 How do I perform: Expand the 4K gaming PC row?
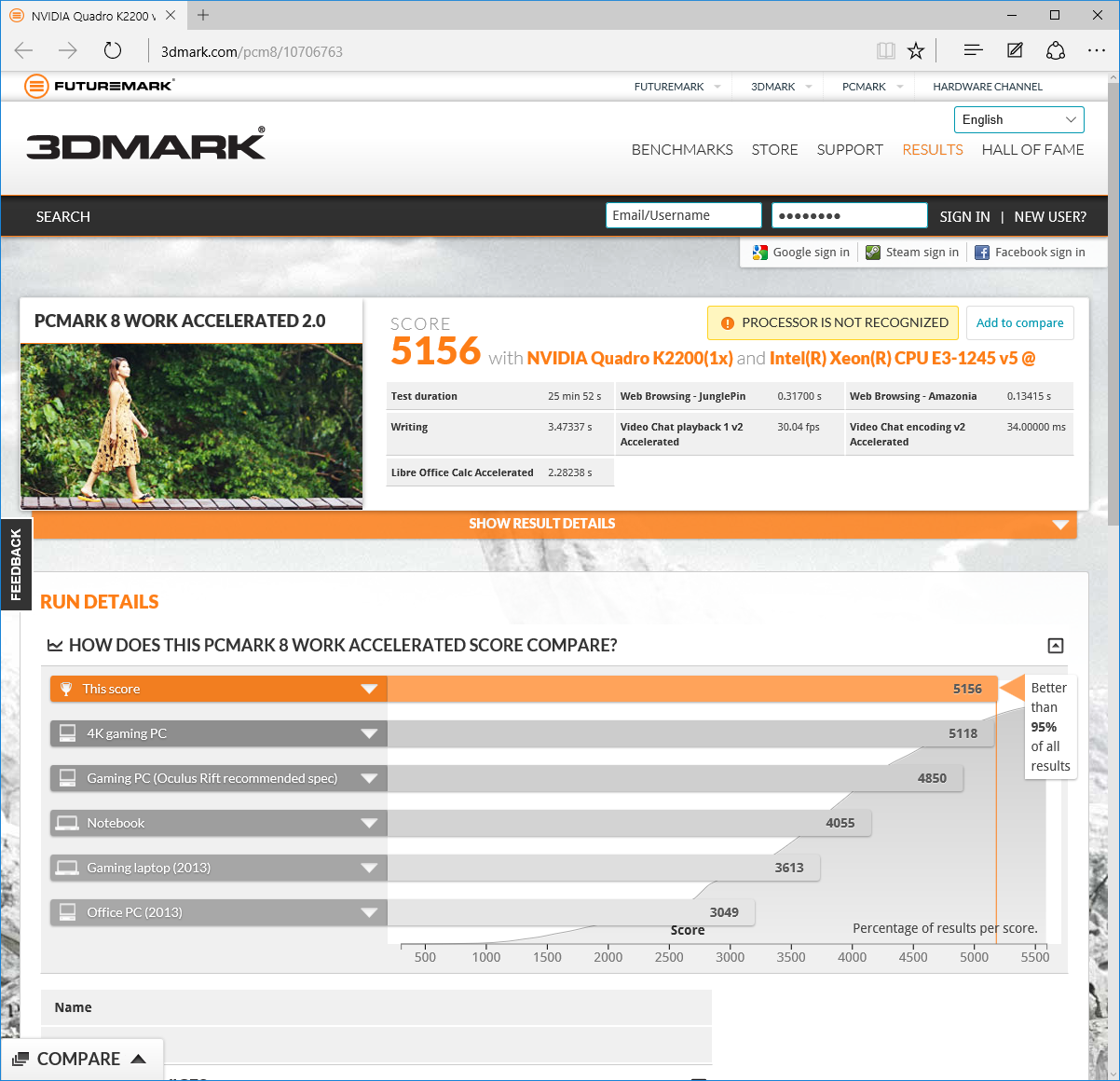click(369, 733)
